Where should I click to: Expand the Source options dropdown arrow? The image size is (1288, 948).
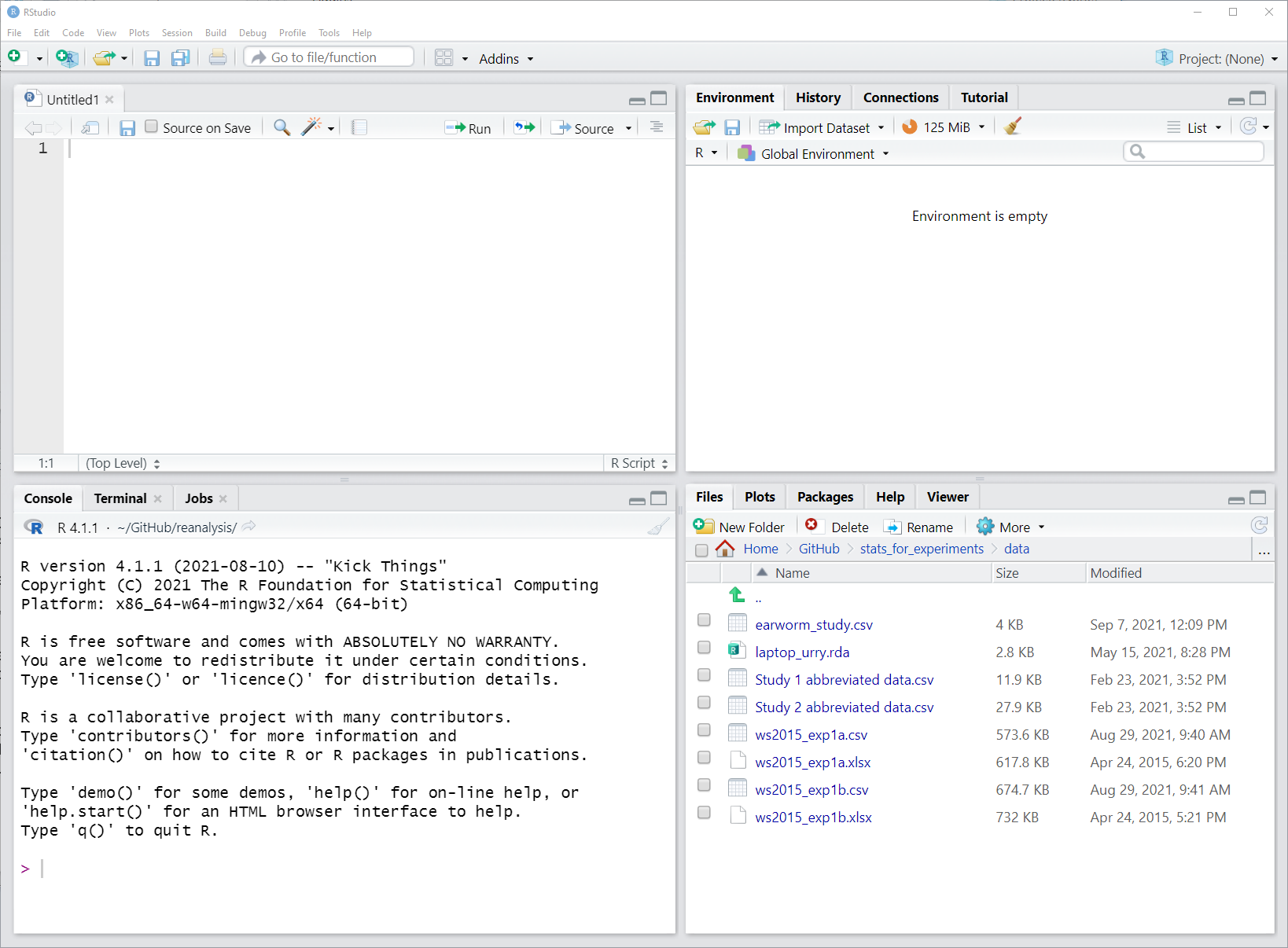(628, 129)
